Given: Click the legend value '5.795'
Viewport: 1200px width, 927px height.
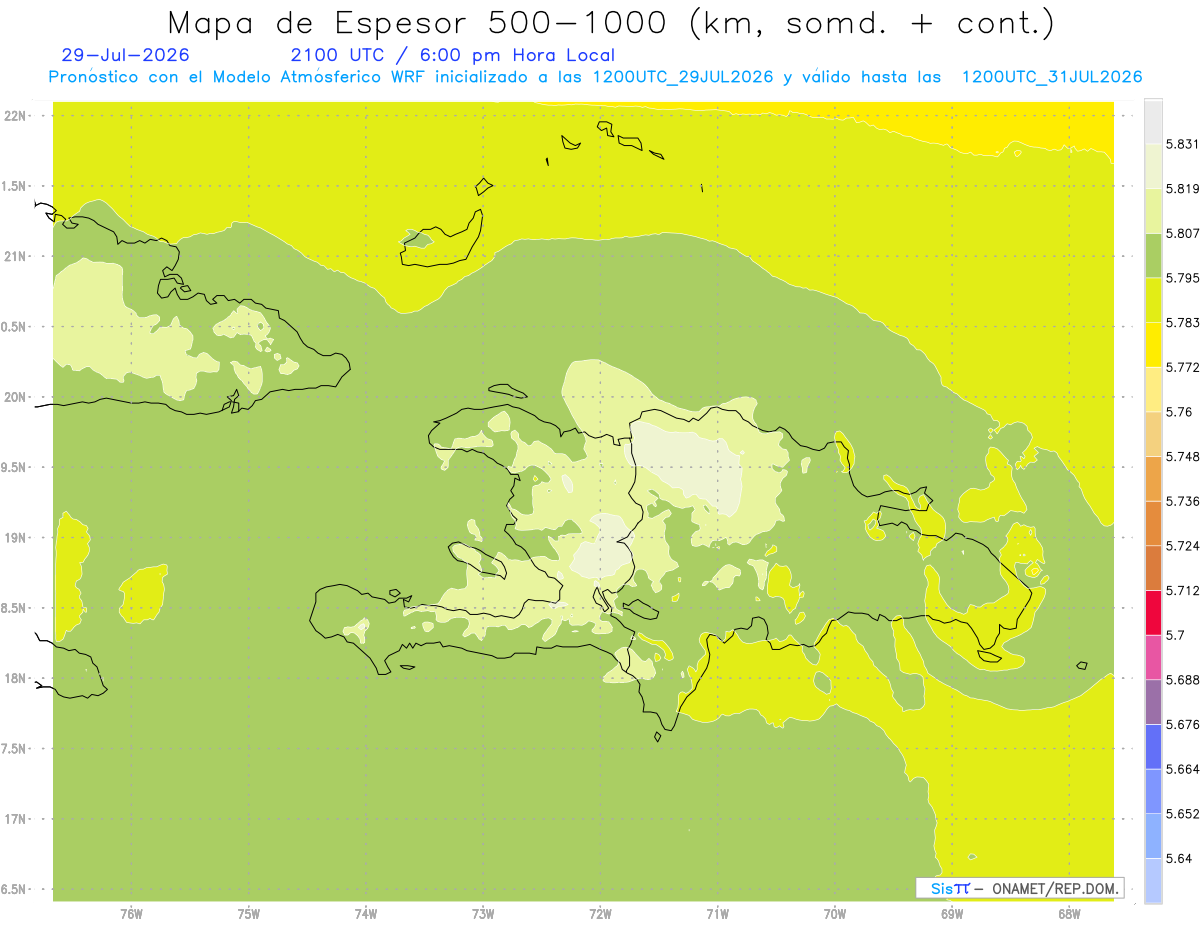Looking at the screenshot, I should 1183,278.
